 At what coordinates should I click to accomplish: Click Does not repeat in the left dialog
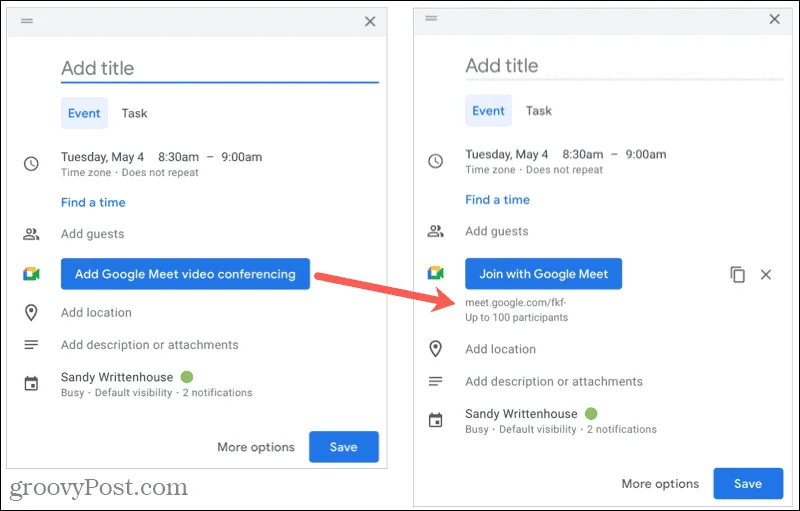point(160,172)
